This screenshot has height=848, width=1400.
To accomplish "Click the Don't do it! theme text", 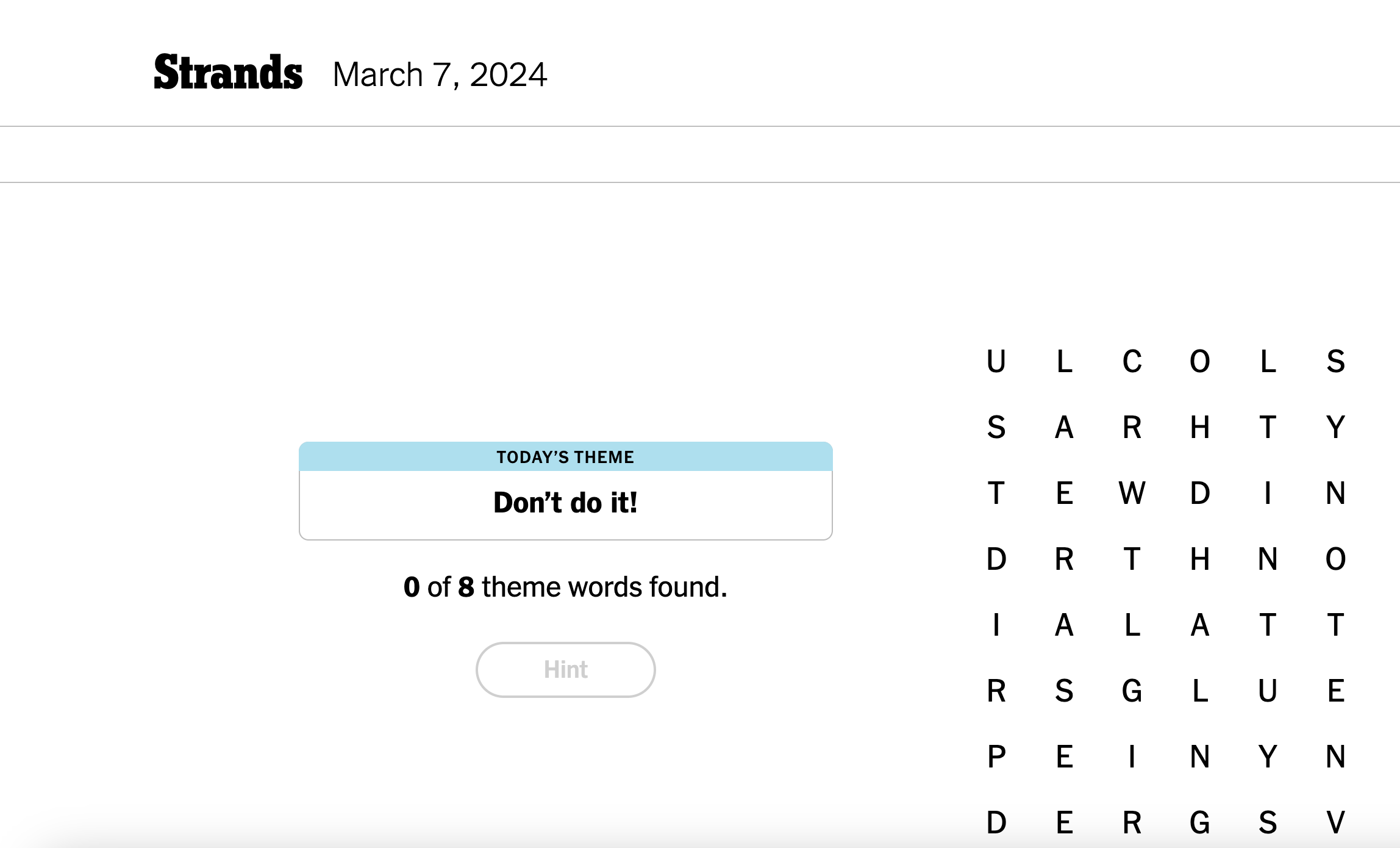I will point(565,503).
